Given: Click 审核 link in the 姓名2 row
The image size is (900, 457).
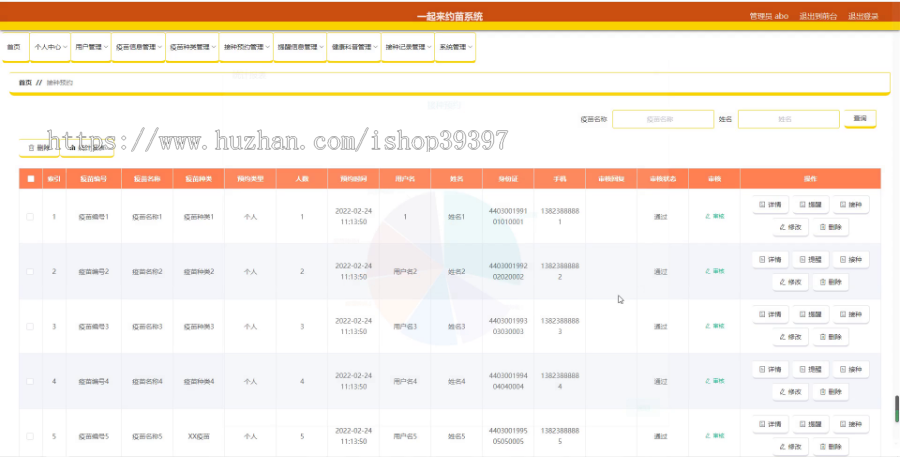Looking at the screenshot, I should (715, 271).
